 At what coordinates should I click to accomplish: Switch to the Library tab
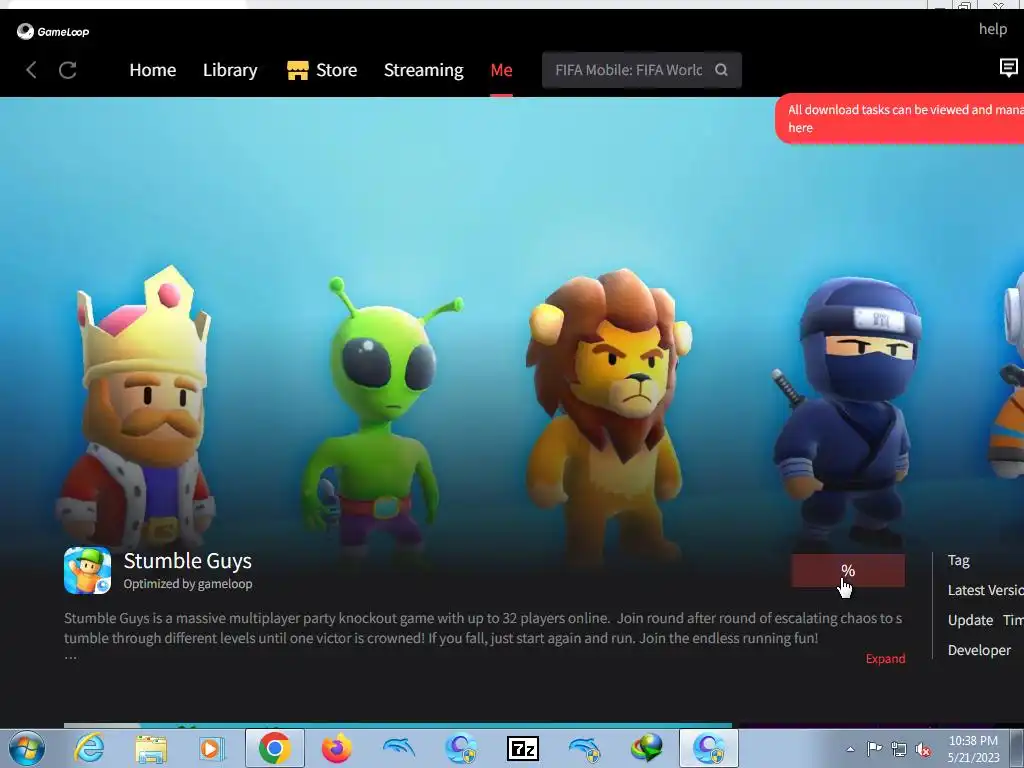pos(230,70)
